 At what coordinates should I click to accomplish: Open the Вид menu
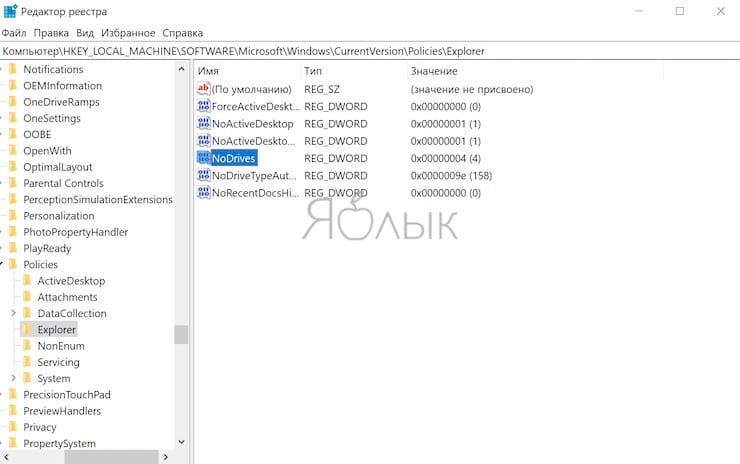pos(85,33)
